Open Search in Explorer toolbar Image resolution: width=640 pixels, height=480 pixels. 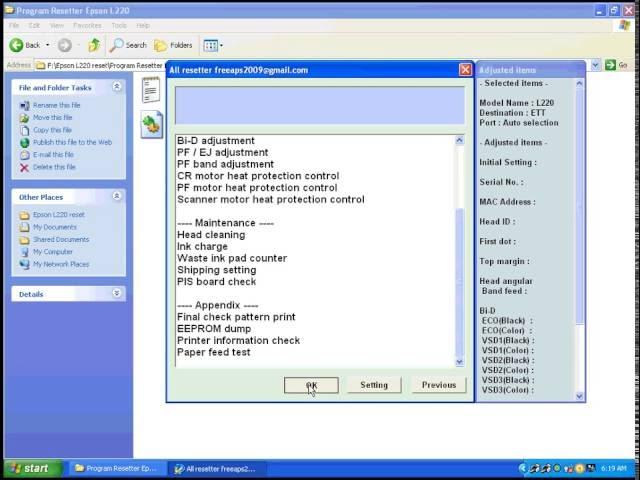click(x=128, y=45)
